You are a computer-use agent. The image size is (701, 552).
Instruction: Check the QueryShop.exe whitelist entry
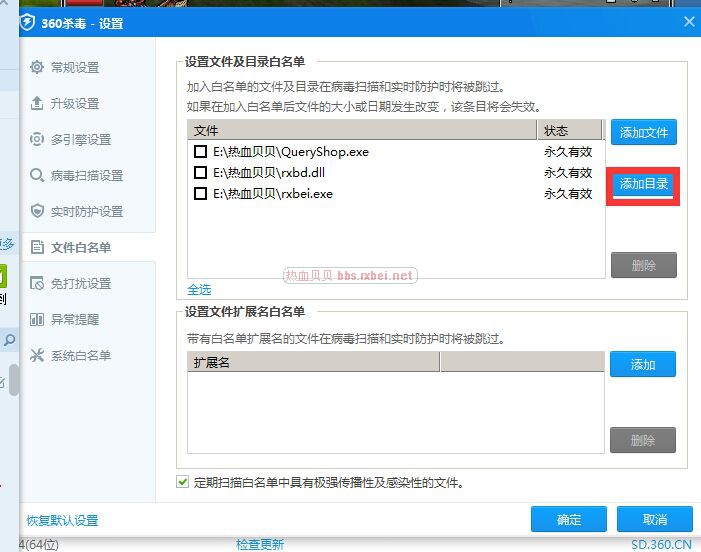click(201, 152)
